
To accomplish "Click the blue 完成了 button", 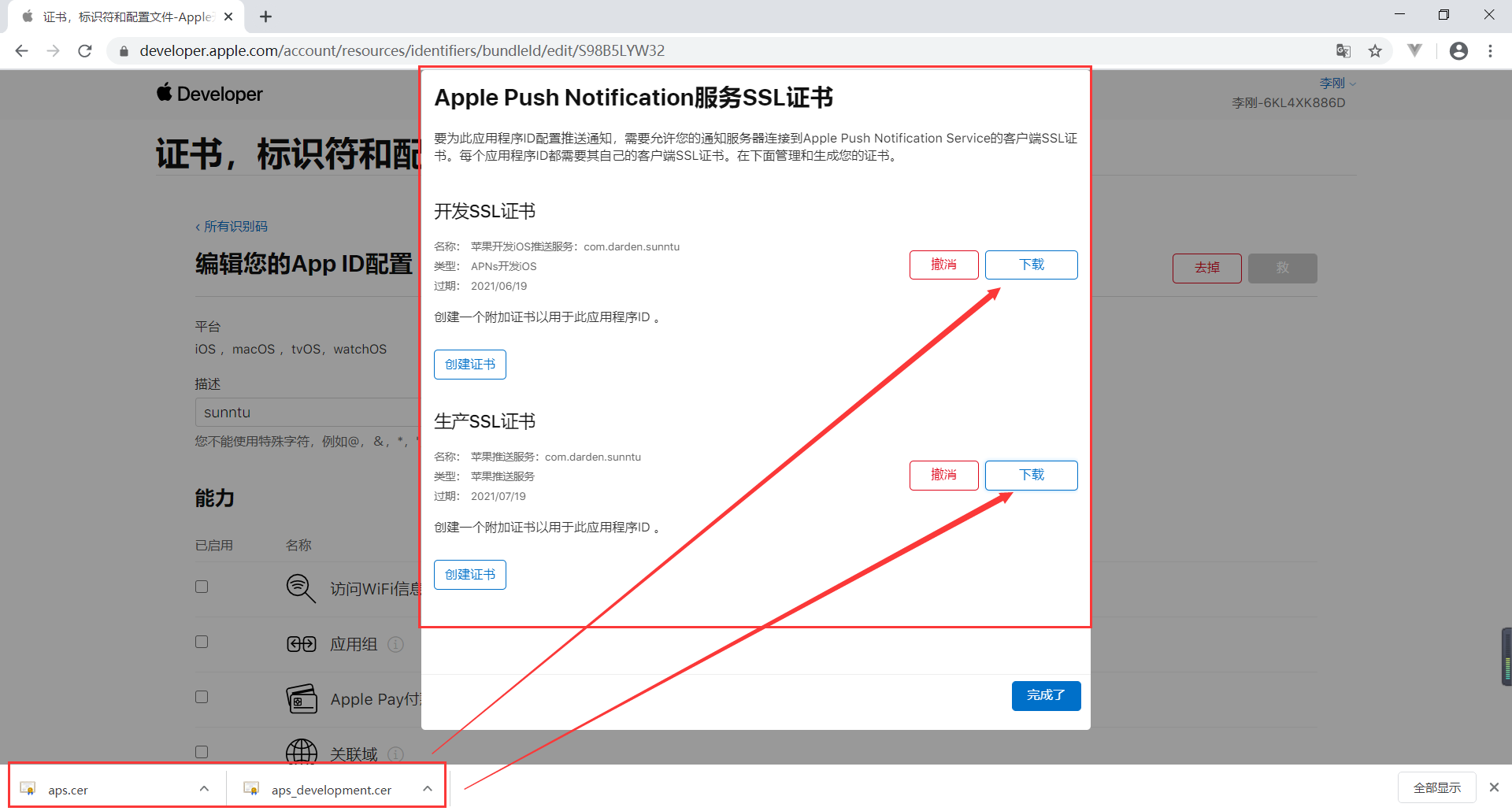I will click(1046, 695).
